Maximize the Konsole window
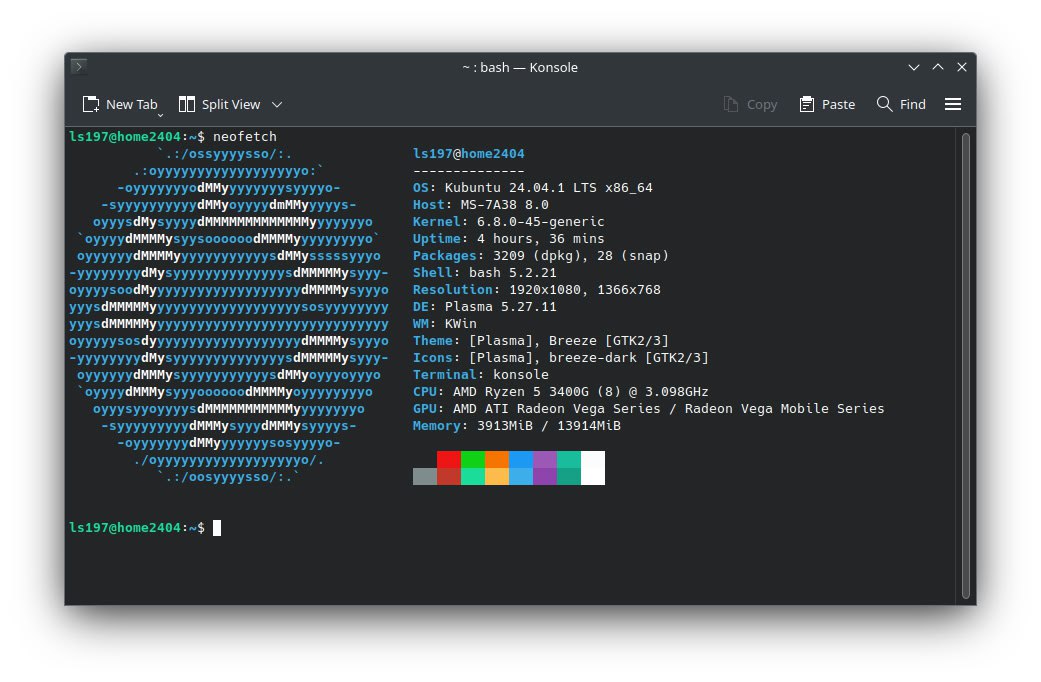The image size is (1041, 682). (x=938, y=67)
